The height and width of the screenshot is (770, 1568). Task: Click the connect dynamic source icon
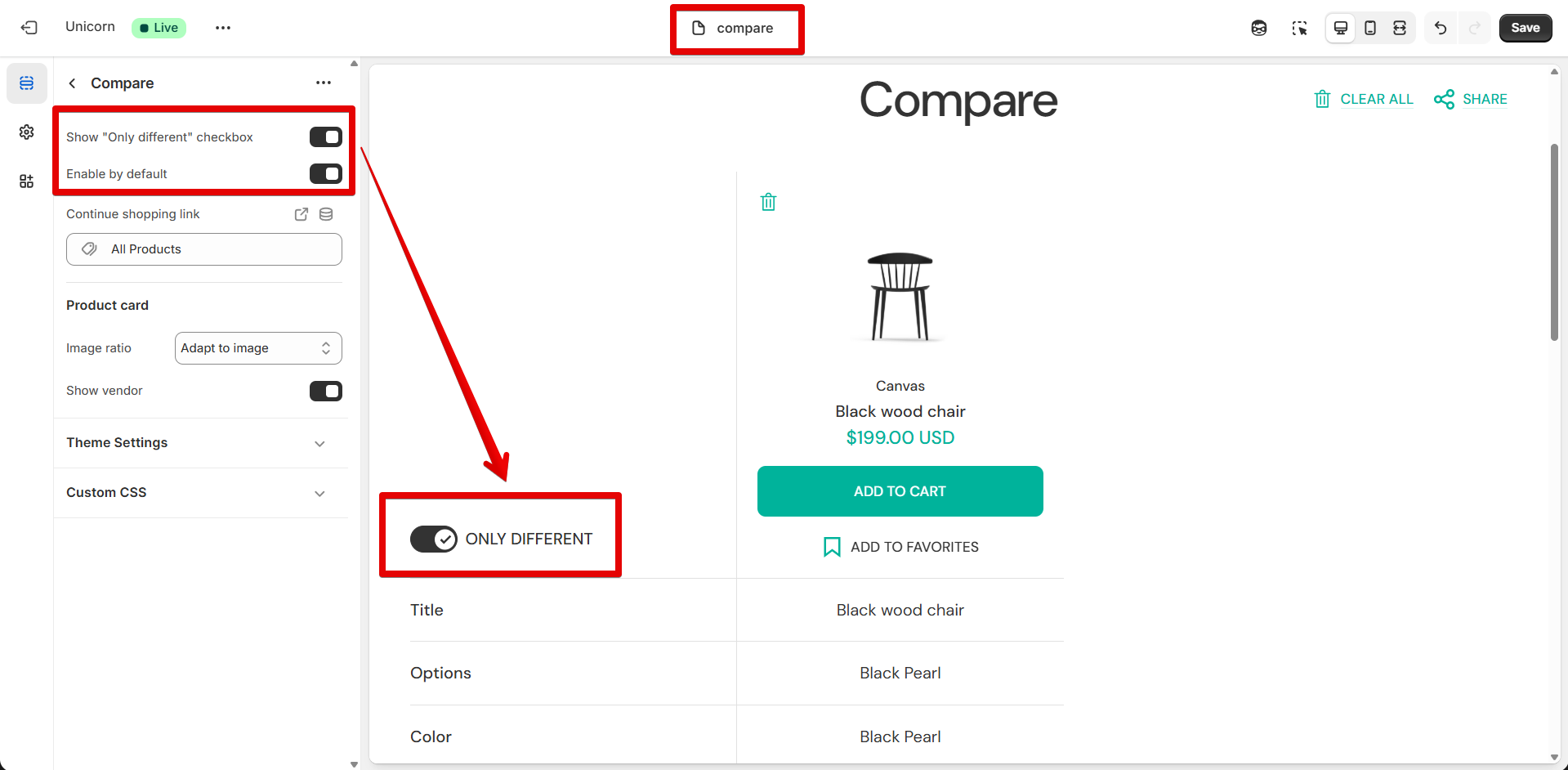click(326, 214)
